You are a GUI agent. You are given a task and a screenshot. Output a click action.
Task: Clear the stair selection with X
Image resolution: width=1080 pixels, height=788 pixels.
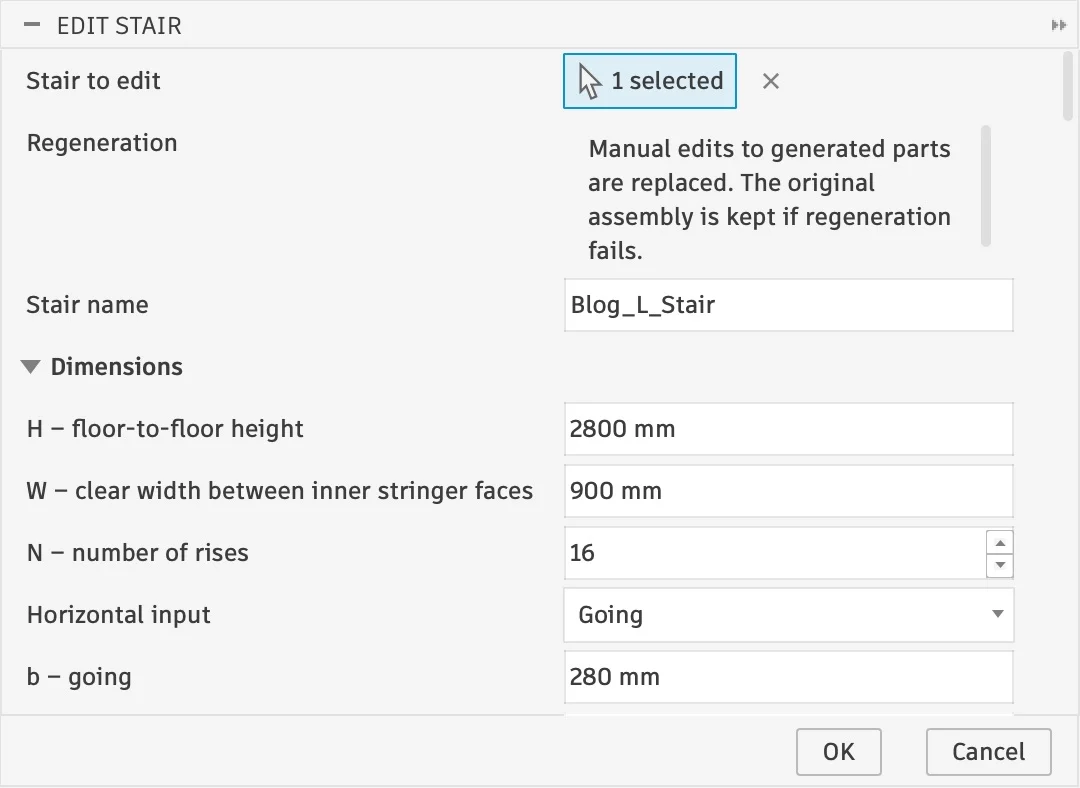coord(771,81)
